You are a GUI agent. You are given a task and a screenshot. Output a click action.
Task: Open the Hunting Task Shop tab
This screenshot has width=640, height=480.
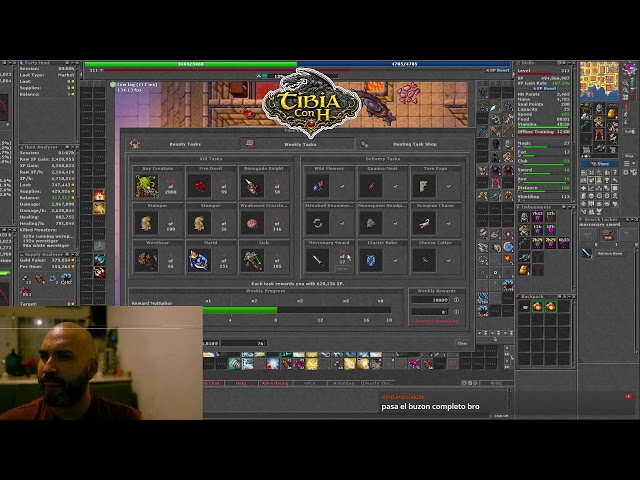click(x=412, y=144)
